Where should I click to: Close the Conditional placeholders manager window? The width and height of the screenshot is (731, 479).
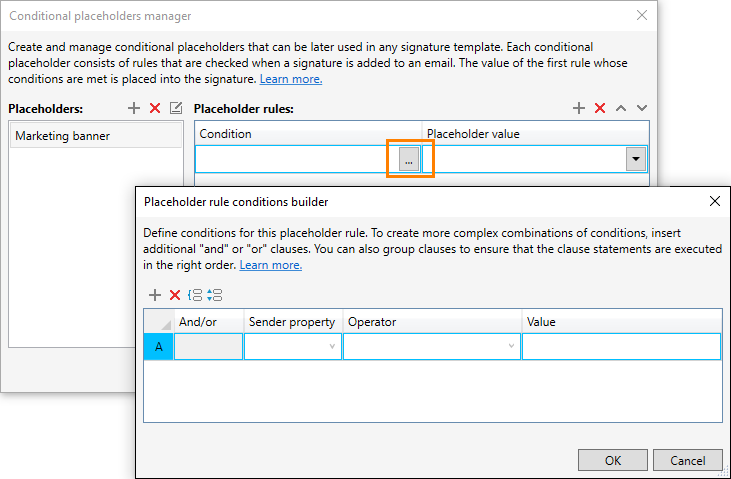coord(642,15)
